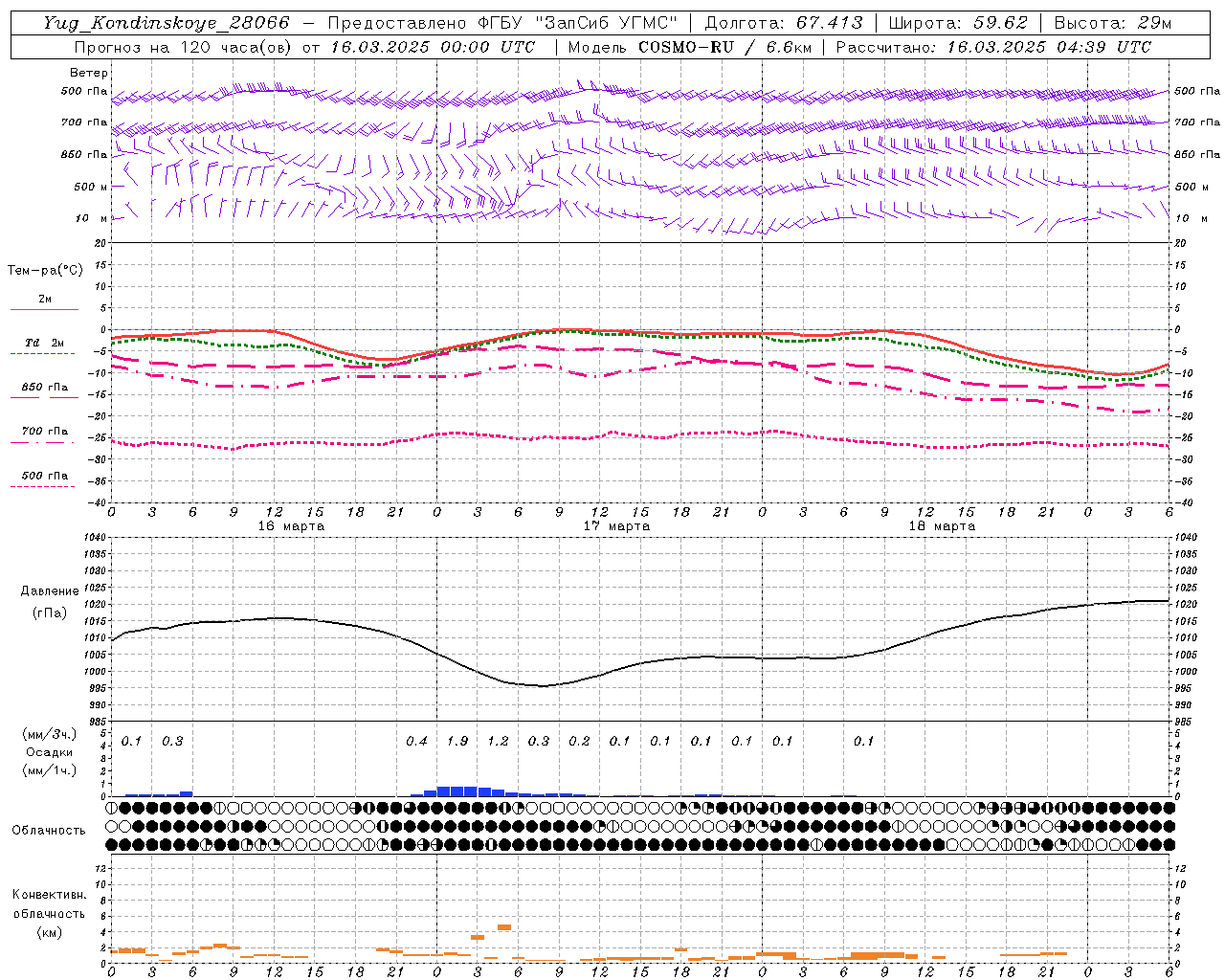Click the Ветер wind panel label
The height and width of the screenshot is (980, 1225).
(89, 73)
